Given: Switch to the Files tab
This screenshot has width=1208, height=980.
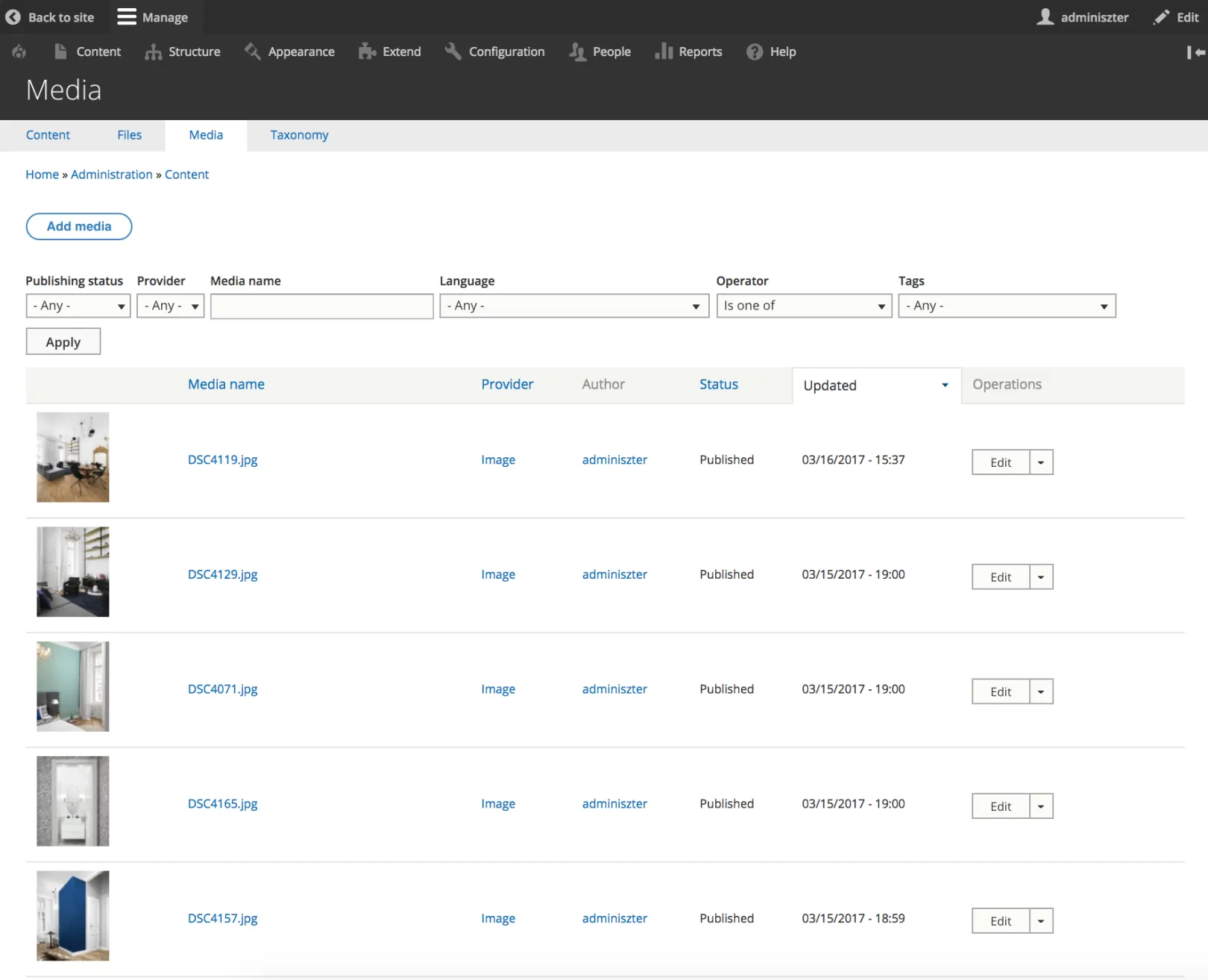Looking at the screenshot, I should pos(130,135).
